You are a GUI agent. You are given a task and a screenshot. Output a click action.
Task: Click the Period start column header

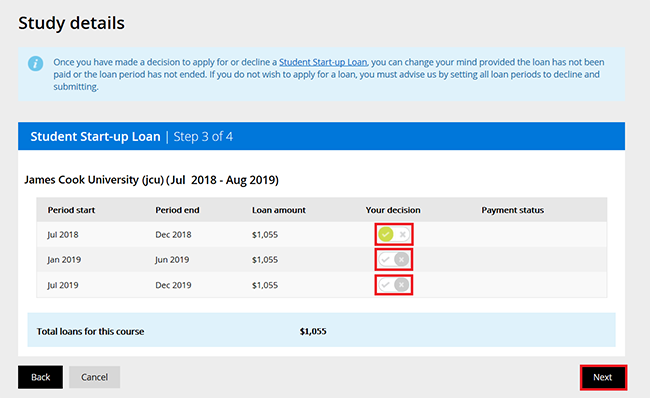coord(71,210)
